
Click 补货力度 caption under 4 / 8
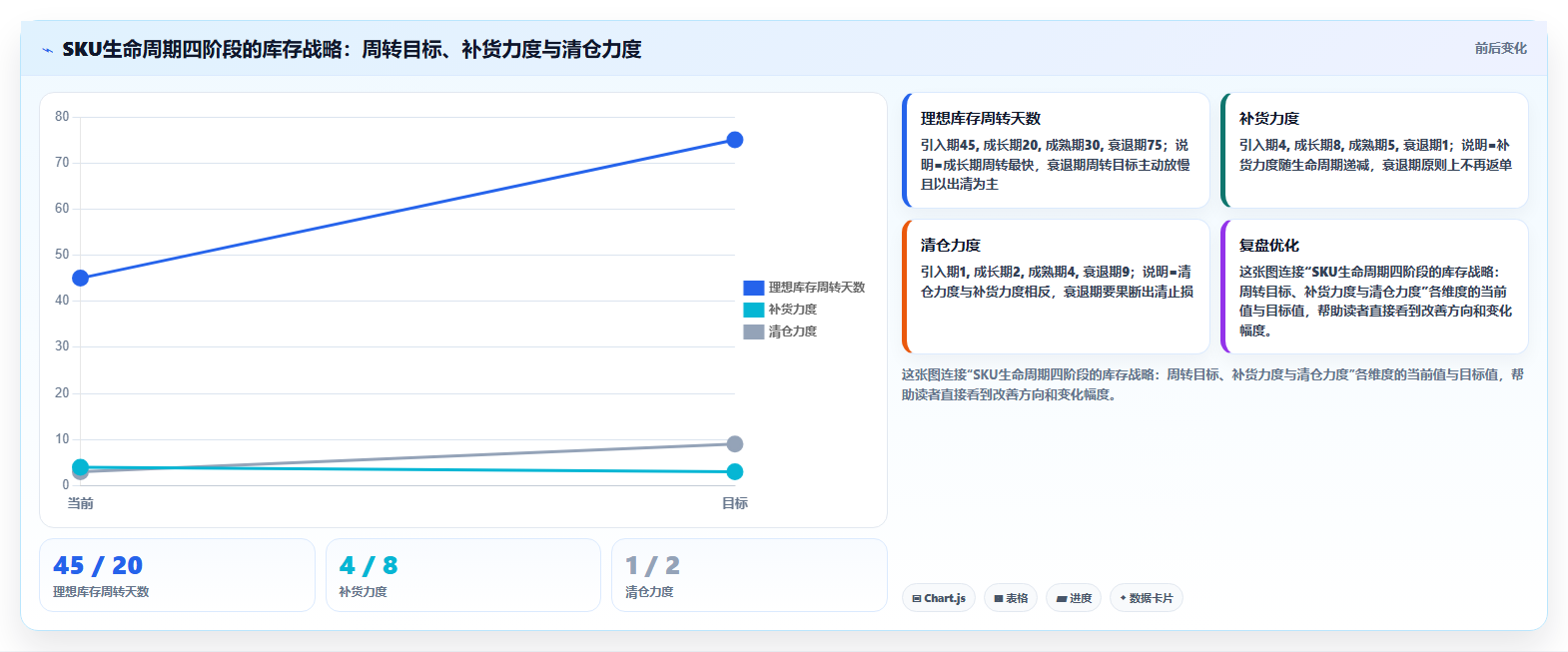[363, 592]
